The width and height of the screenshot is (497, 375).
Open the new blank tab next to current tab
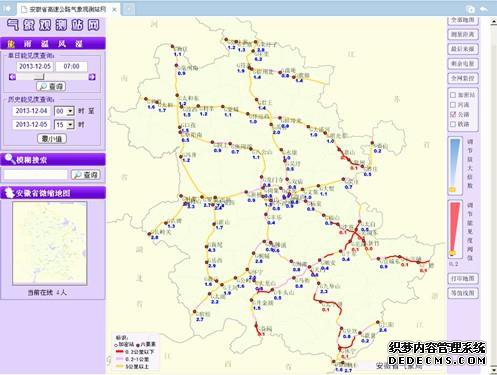coord(128,9)
